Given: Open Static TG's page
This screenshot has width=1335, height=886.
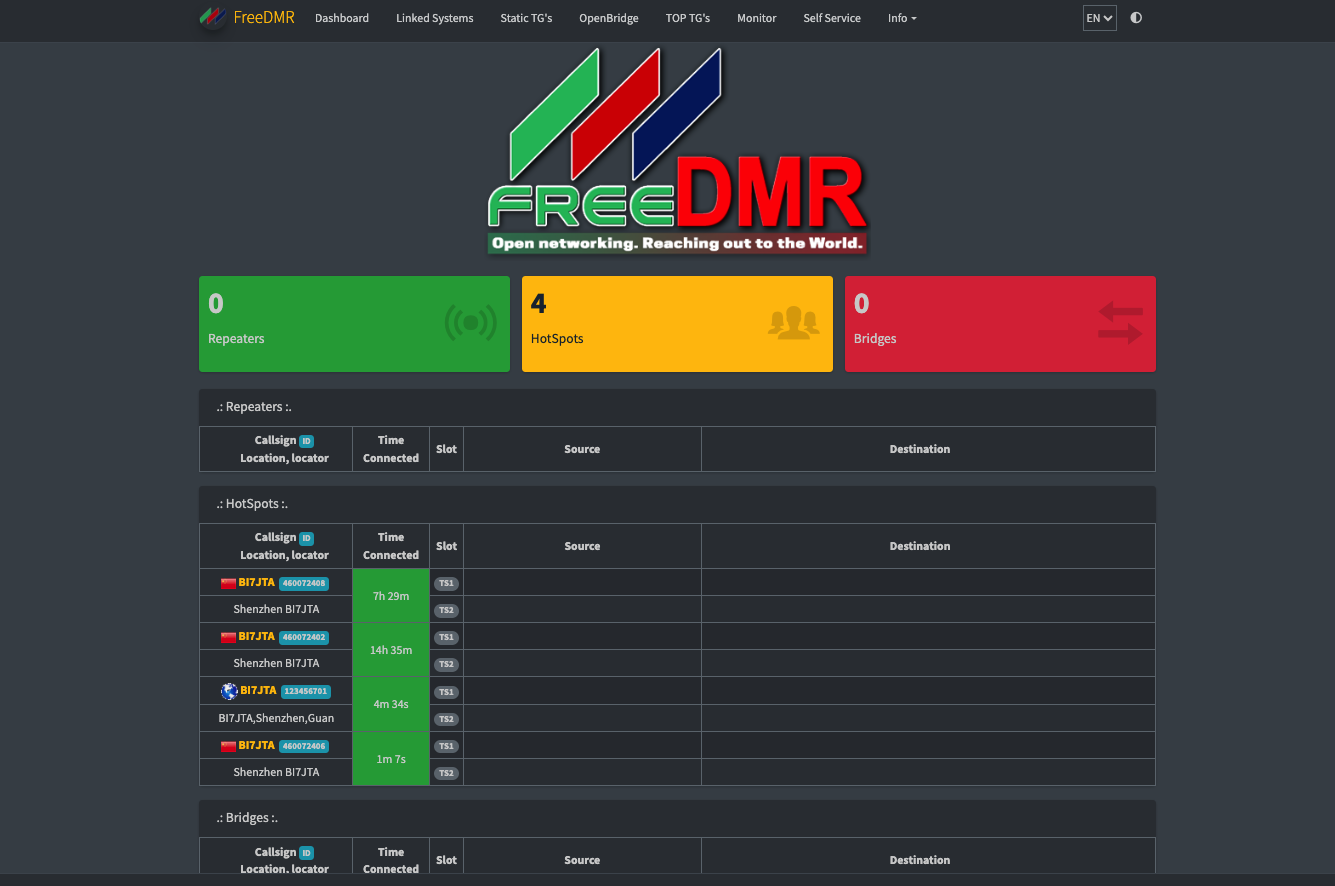Looking at the screenshot, I should click(x=526, y=18).
